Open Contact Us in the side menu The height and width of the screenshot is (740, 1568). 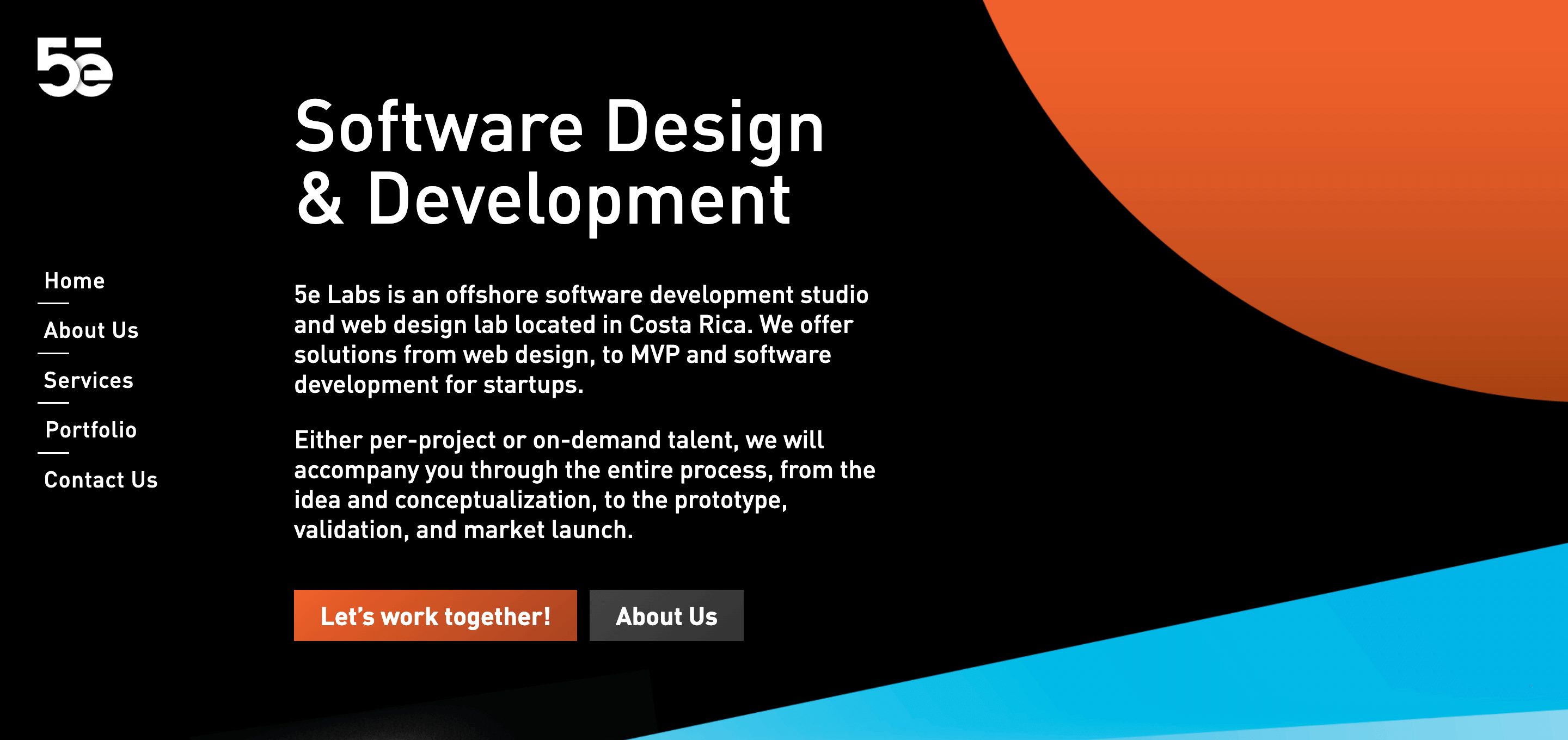coord(100,480)
